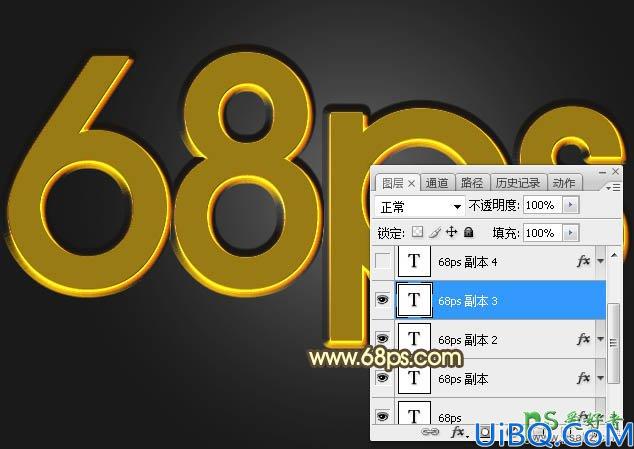Add a layer style via bottom fx
The height and width of the screenshot is (449, 634).
[x=458, y=432]
